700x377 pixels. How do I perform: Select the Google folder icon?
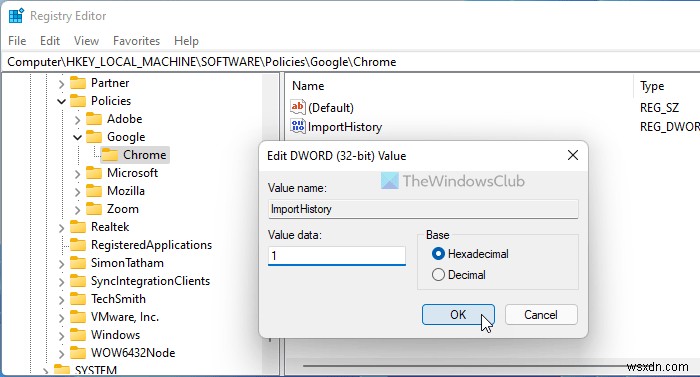pyautogui.click(x=94, y=137)
